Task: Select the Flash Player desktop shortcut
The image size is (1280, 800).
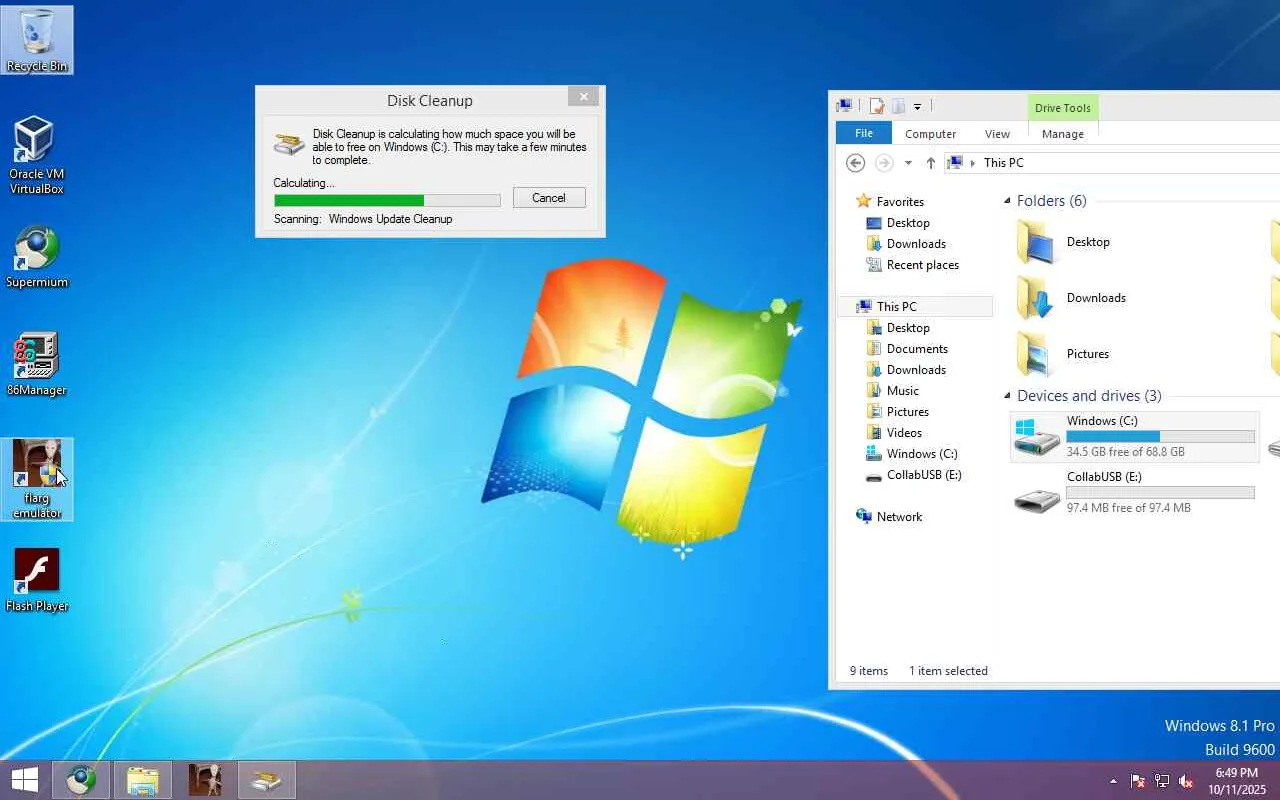Action: click(x=37, y=579)
